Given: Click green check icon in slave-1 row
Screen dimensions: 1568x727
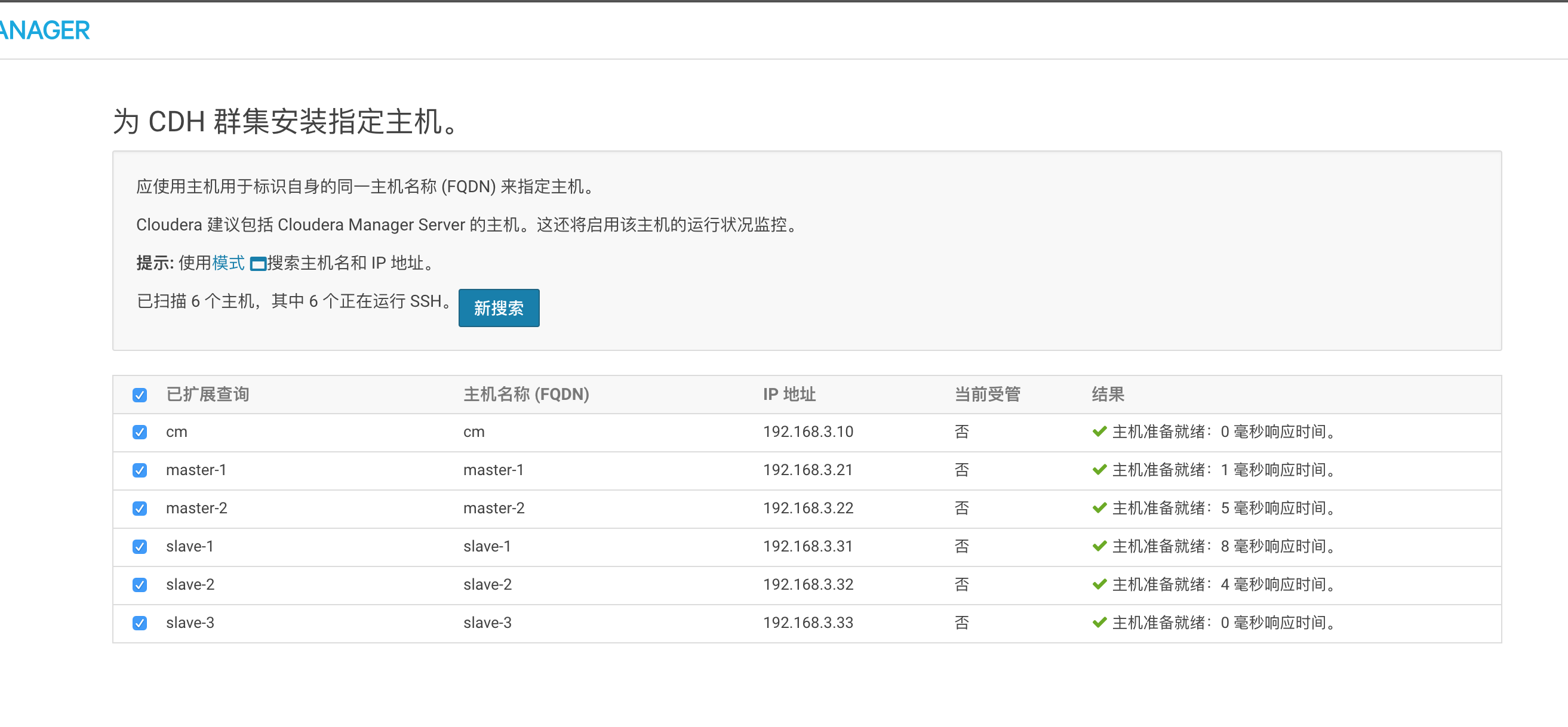Looking at the screenshot, I should 1099,546.
